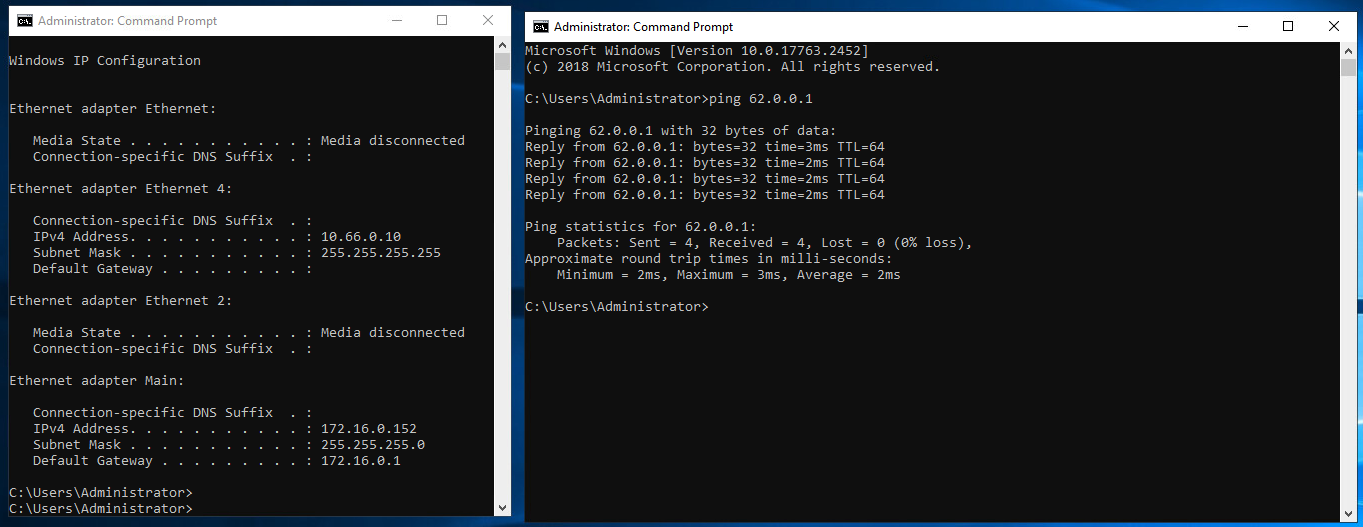The width and height of the screenshot is (1363, 527).
Task: Minimize the left ipconfig Command Prompt window
Action: pos(395,20)
